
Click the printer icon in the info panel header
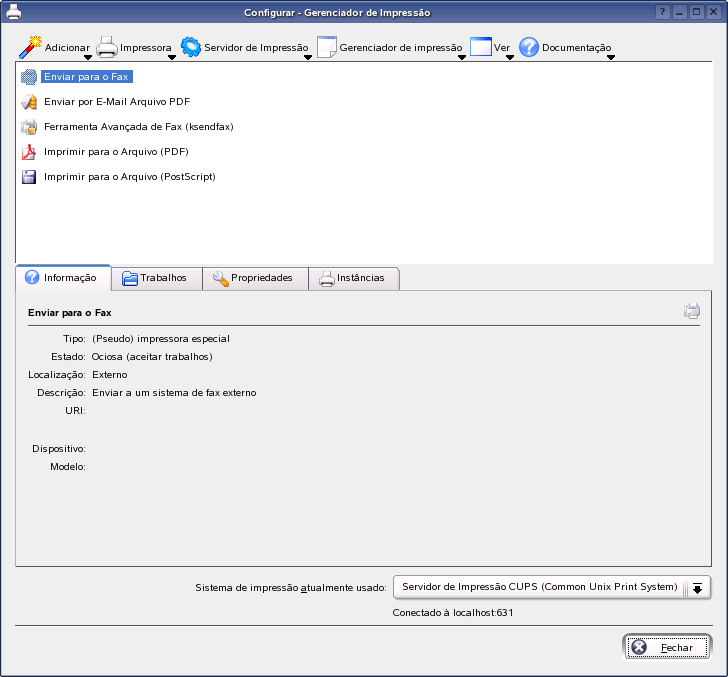pyautogui.click(x=692, y=311)
